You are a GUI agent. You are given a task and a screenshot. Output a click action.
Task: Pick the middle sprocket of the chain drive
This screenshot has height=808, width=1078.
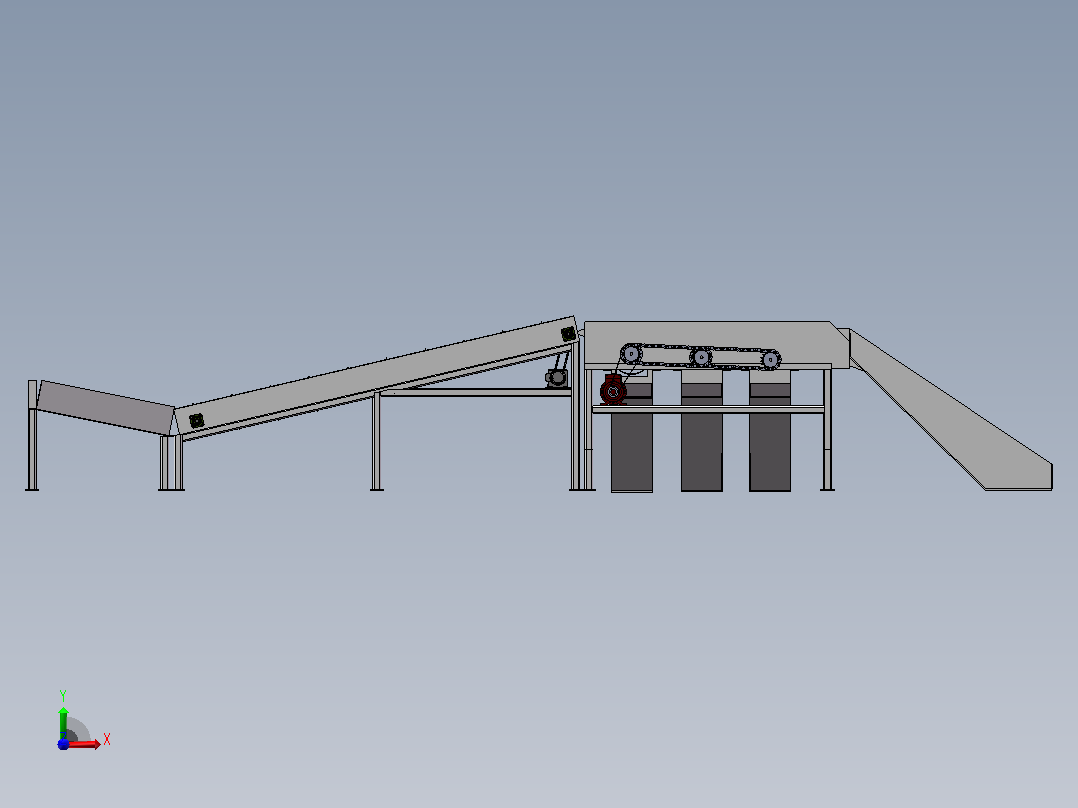click(700, 358)
